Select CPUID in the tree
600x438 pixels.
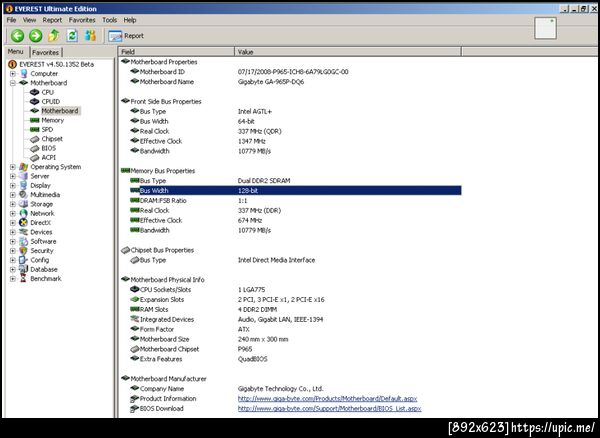(x=51, y=101)
